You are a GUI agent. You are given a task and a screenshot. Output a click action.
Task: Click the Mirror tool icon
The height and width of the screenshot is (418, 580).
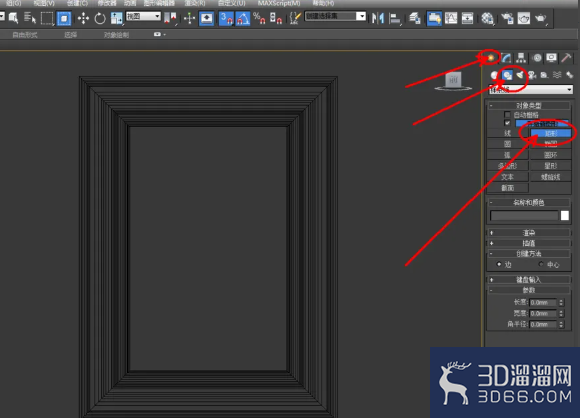[378, 18]
